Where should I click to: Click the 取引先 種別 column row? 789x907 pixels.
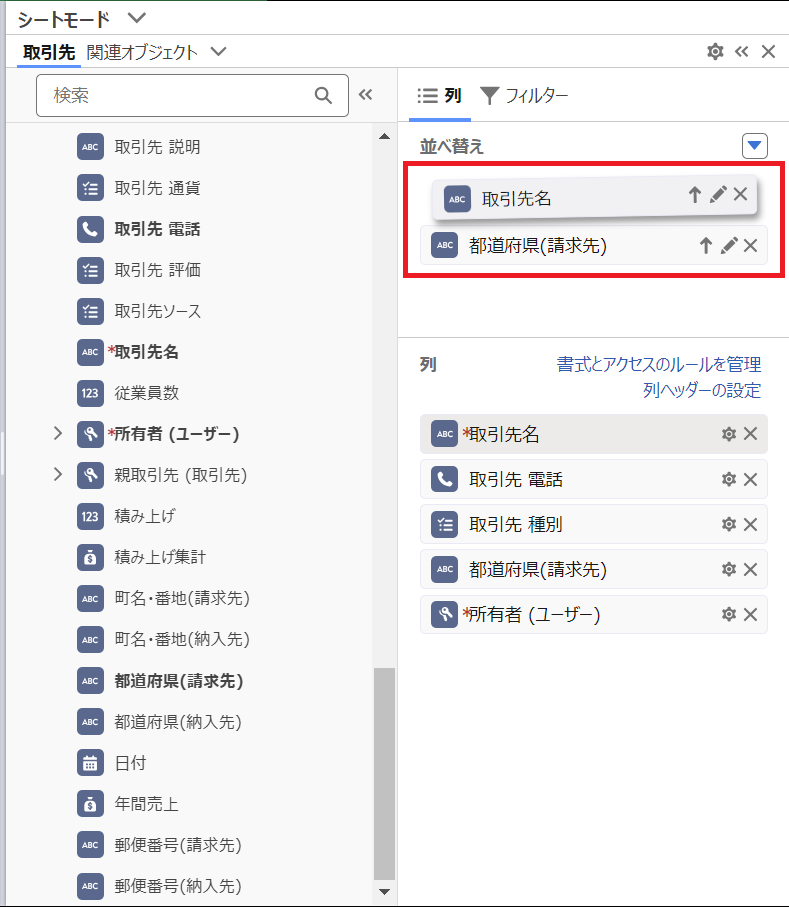[x=593, y=524]
